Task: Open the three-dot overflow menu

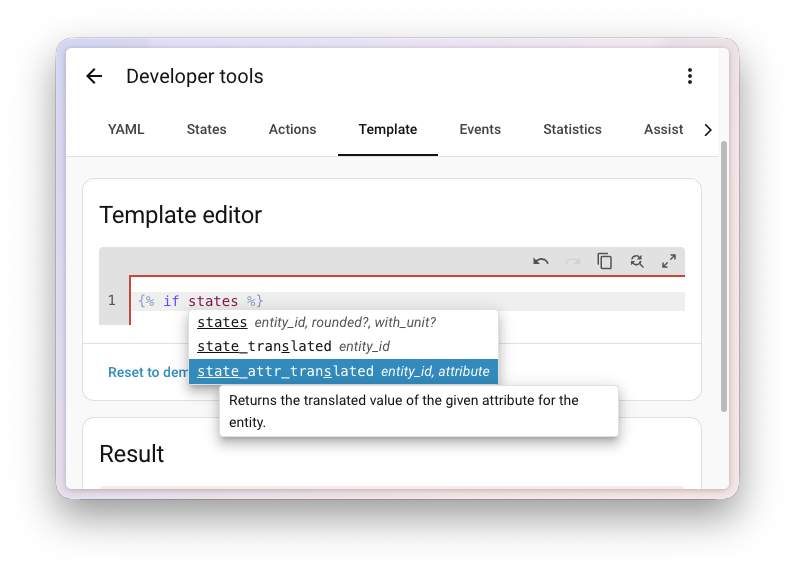Action: pos(690,77)
